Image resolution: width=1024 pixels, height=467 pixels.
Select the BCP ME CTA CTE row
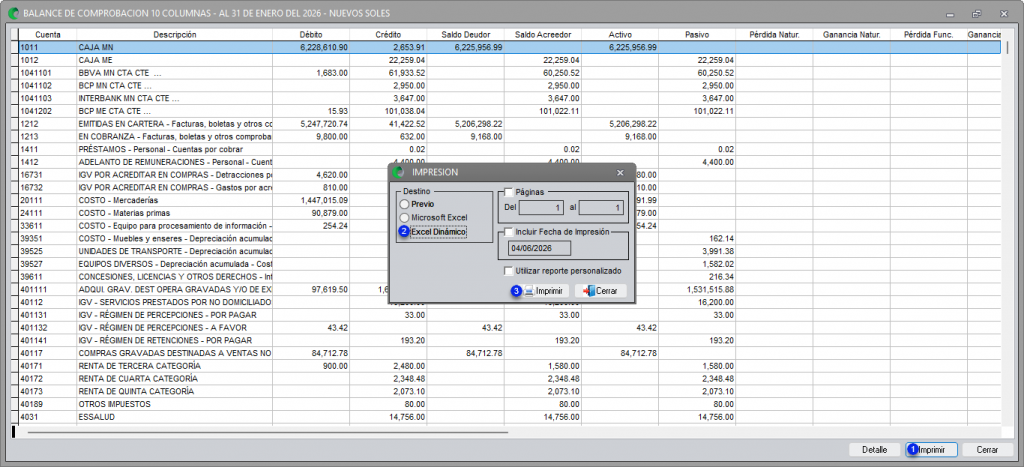(509, 111)
